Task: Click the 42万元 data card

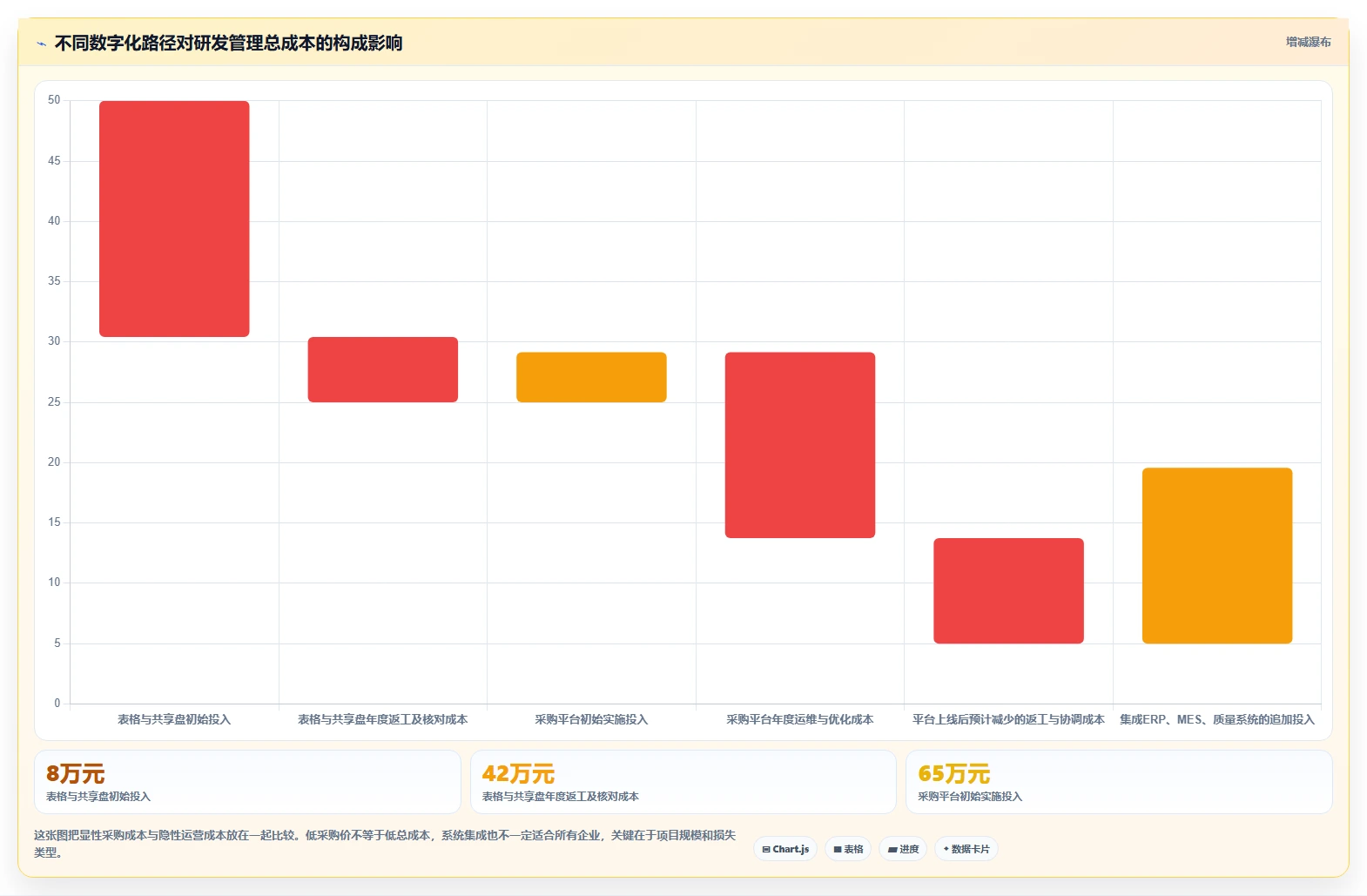Action: pyautogui.click(x=683, y=782)
